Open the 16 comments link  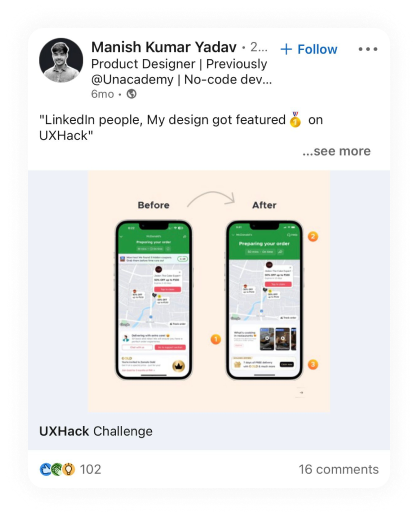coord(339,469)
